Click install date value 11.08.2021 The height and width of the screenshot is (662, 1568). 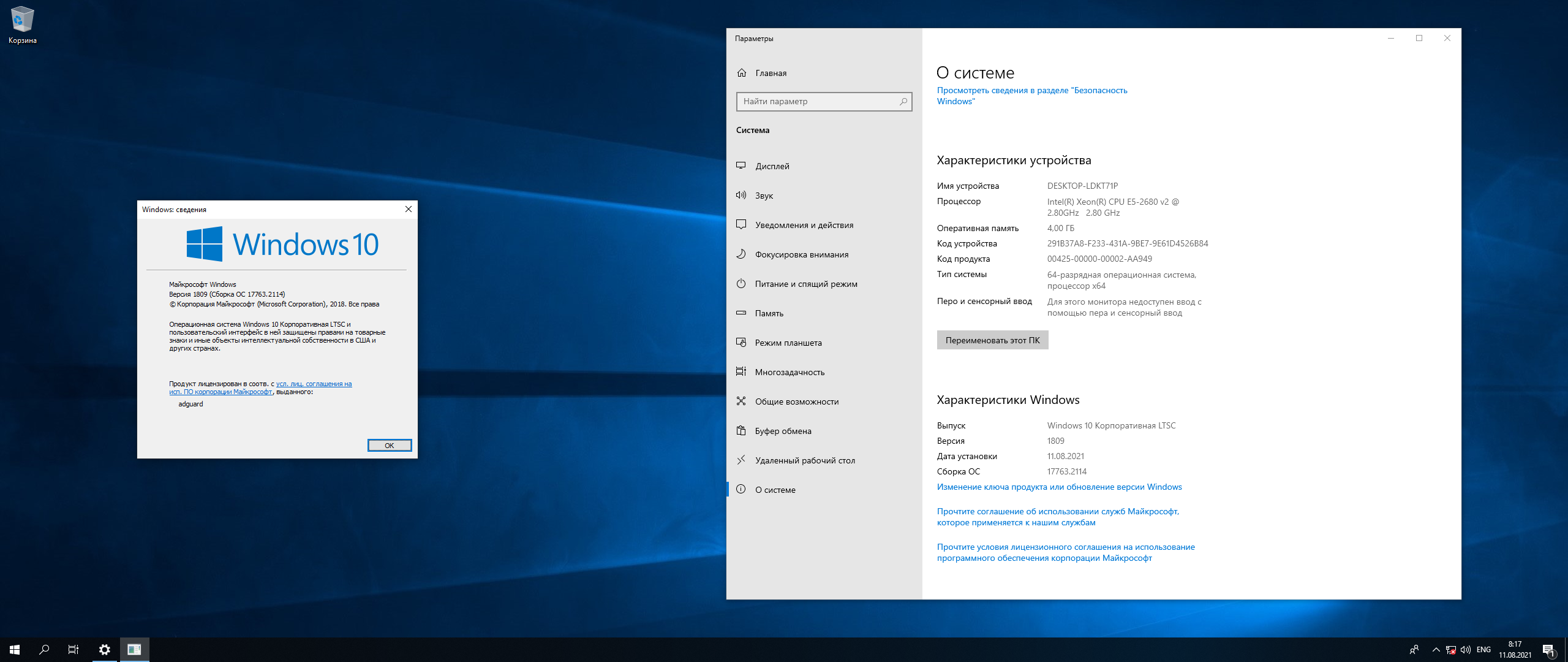click(x=1065, y=456)
